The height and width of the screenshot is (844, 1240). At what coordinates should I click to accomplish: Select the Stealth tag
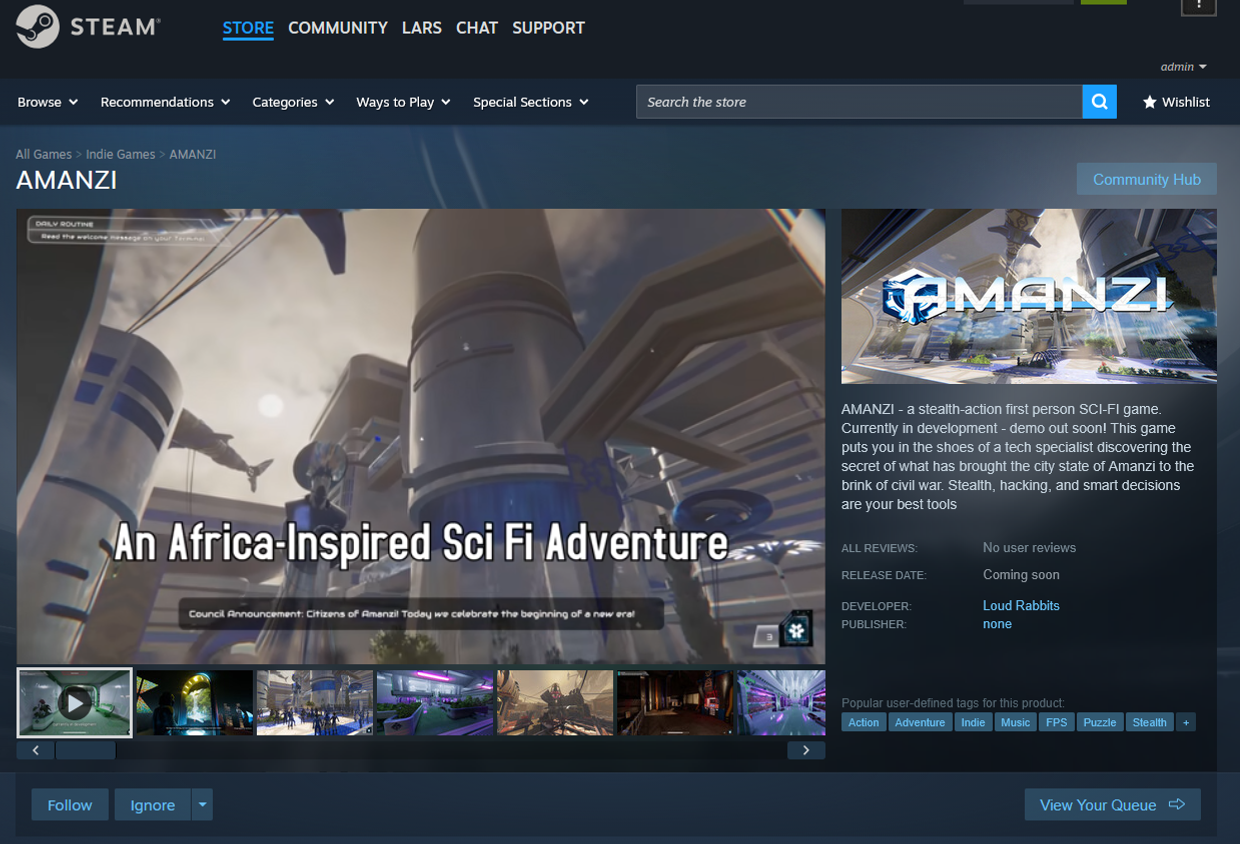1150,722
